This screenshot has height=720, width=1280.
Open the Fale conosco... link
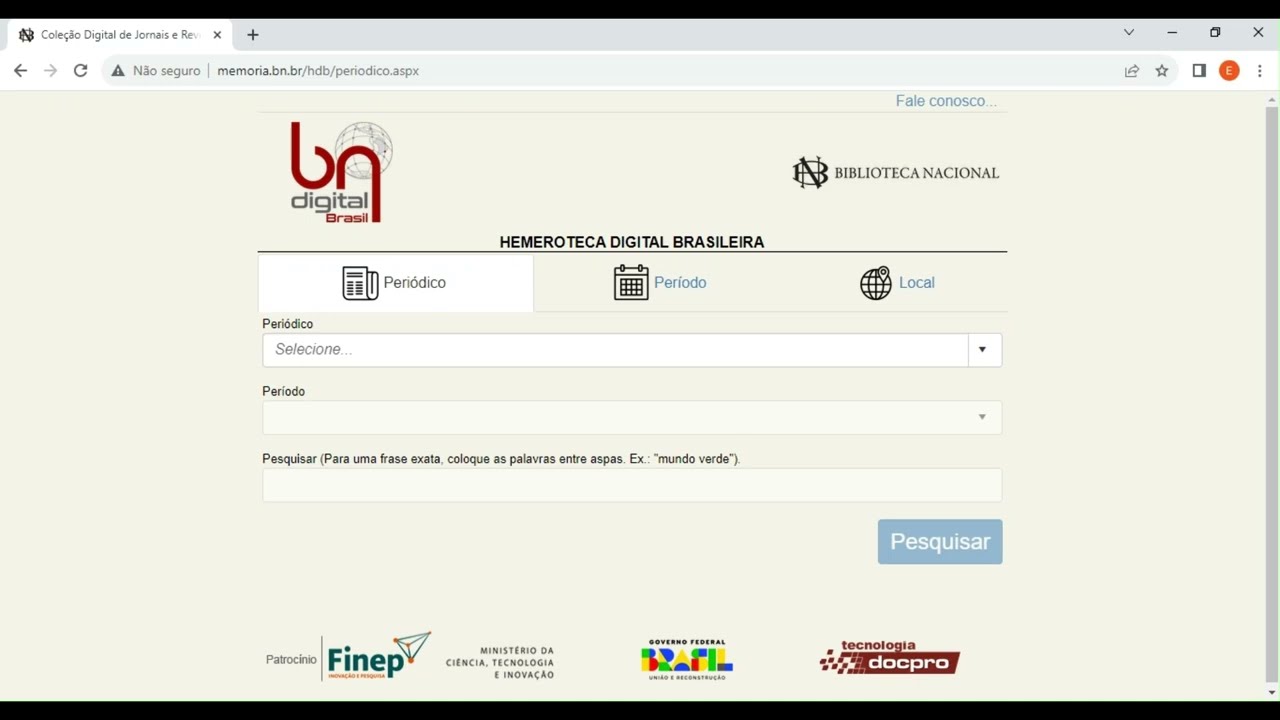coord(946,101)
